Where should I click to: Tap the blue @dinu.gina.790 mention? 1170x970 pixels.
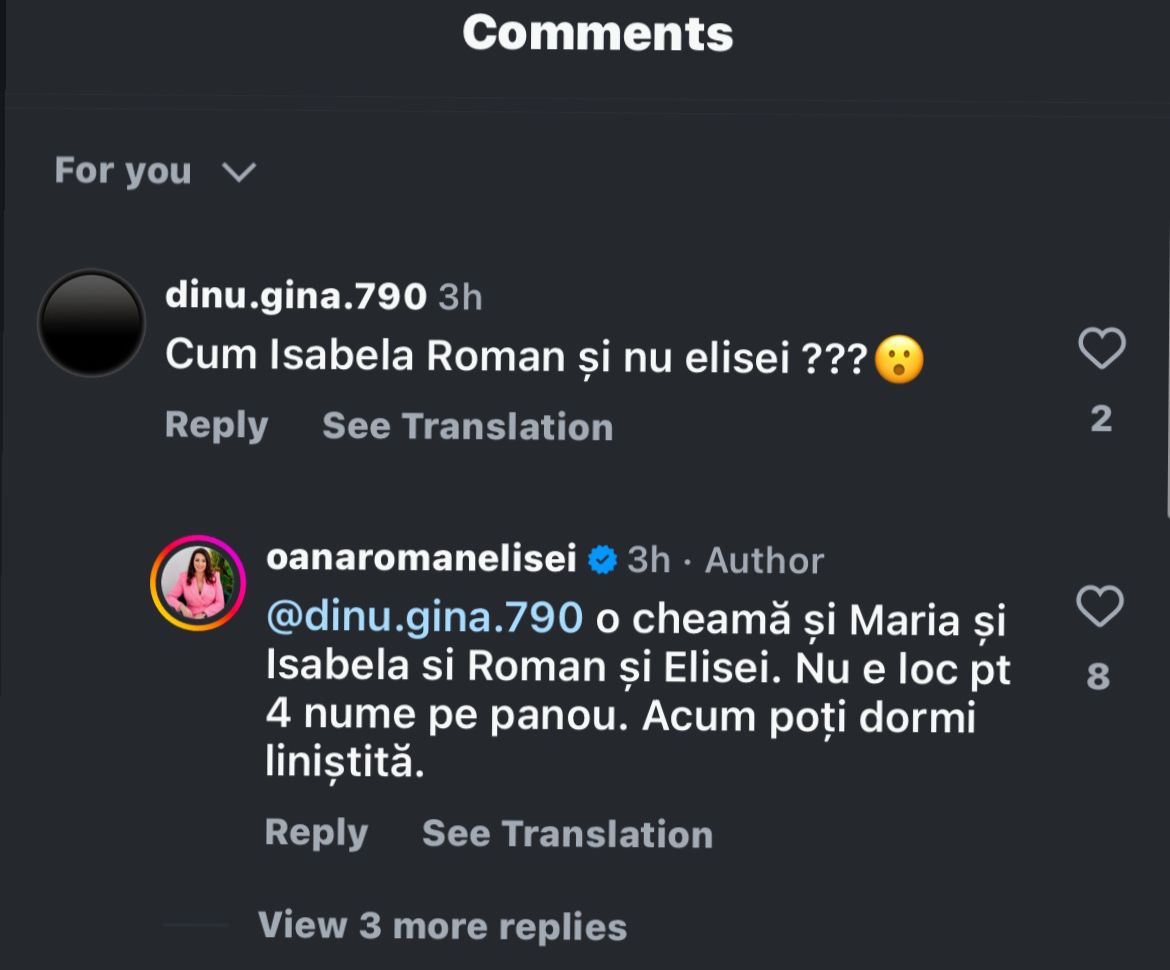(424, 617)
